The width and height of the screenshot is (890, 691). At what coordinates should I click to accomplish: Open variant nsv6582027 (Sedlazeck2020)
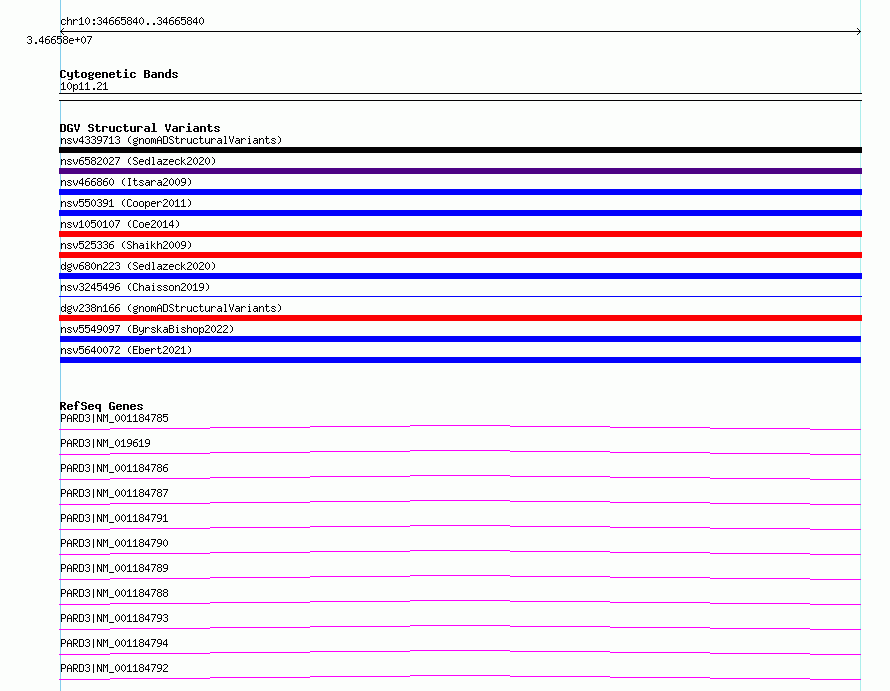[x=138, y=161]
